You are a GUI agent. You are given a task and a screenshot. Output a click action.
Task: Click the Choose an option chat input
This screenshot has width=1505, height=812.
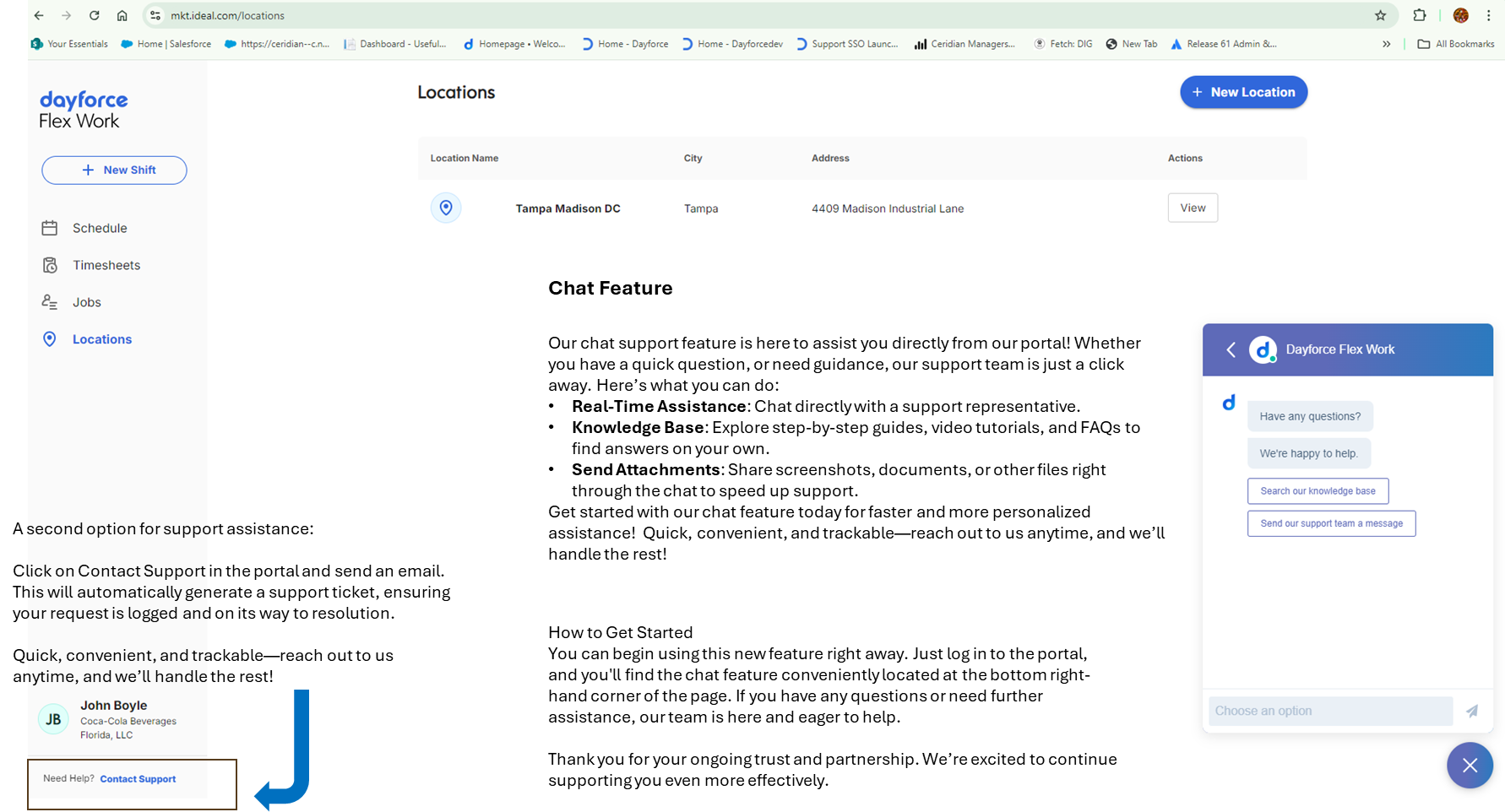[1330, 711]
